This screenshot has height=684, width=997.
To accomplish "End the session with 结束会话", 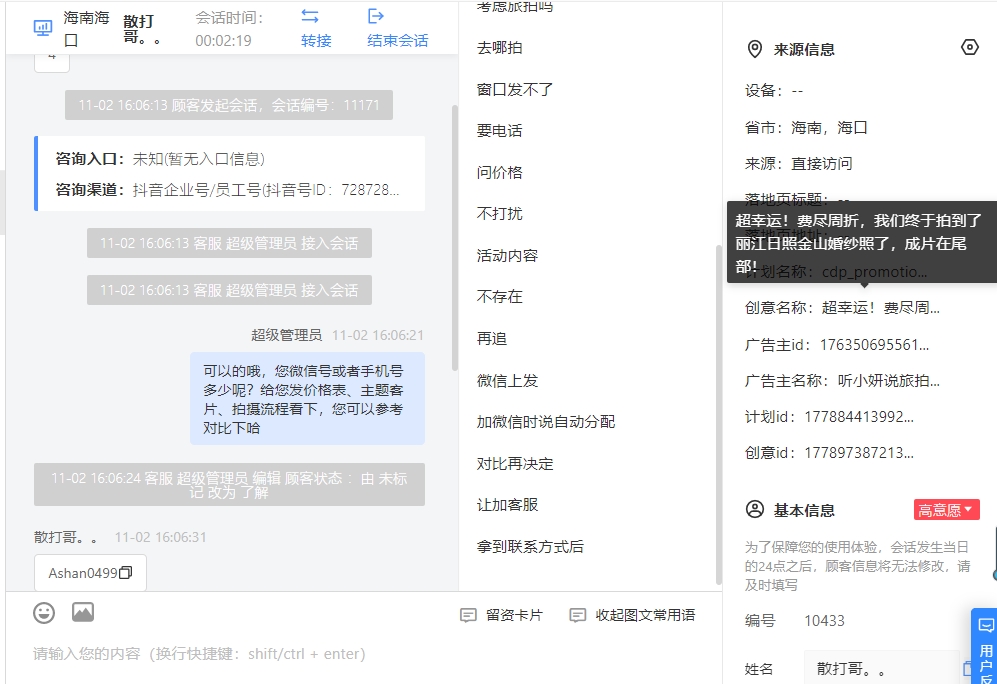I will point(397,29).
